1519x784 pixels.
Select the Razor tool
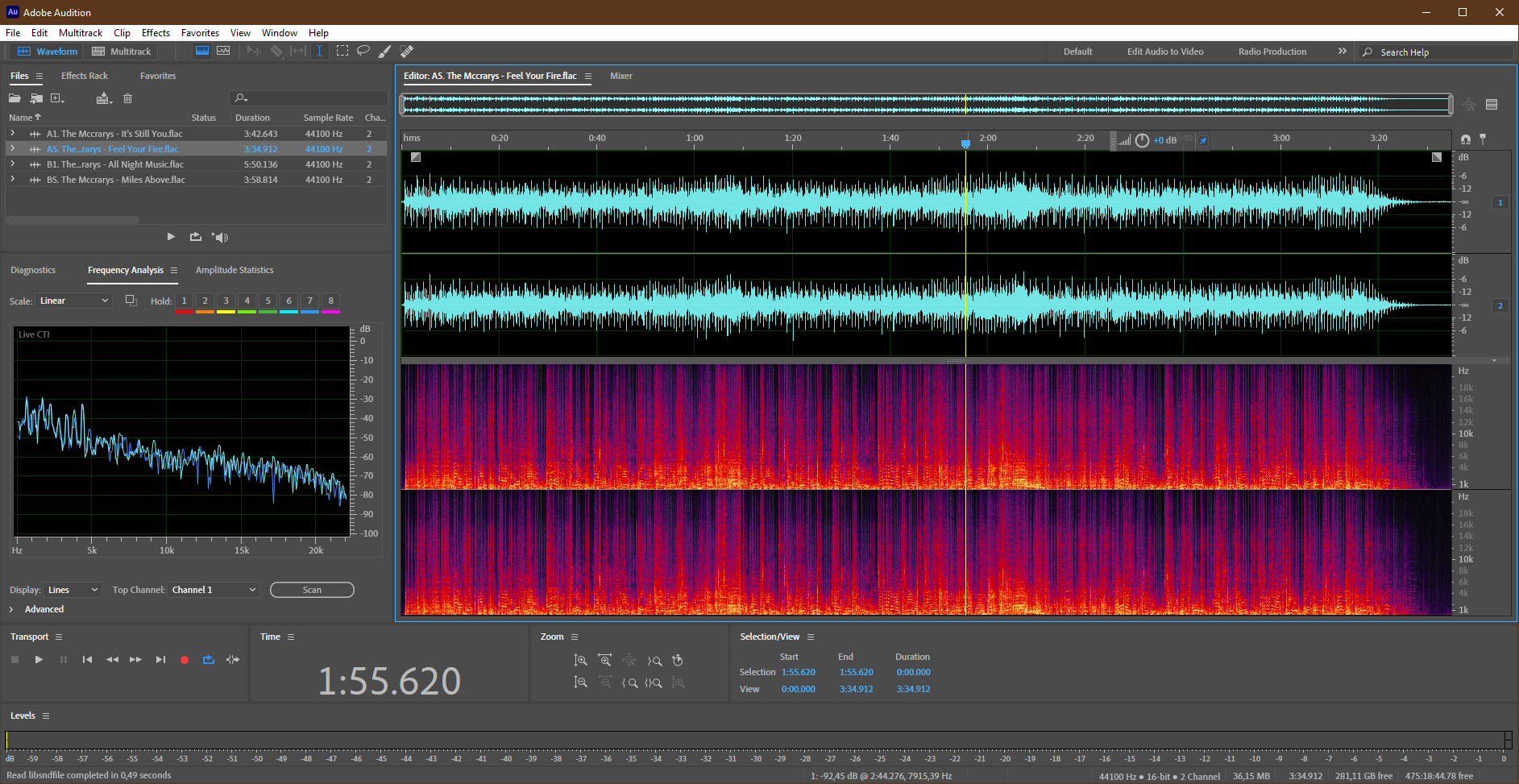point(276,51)
